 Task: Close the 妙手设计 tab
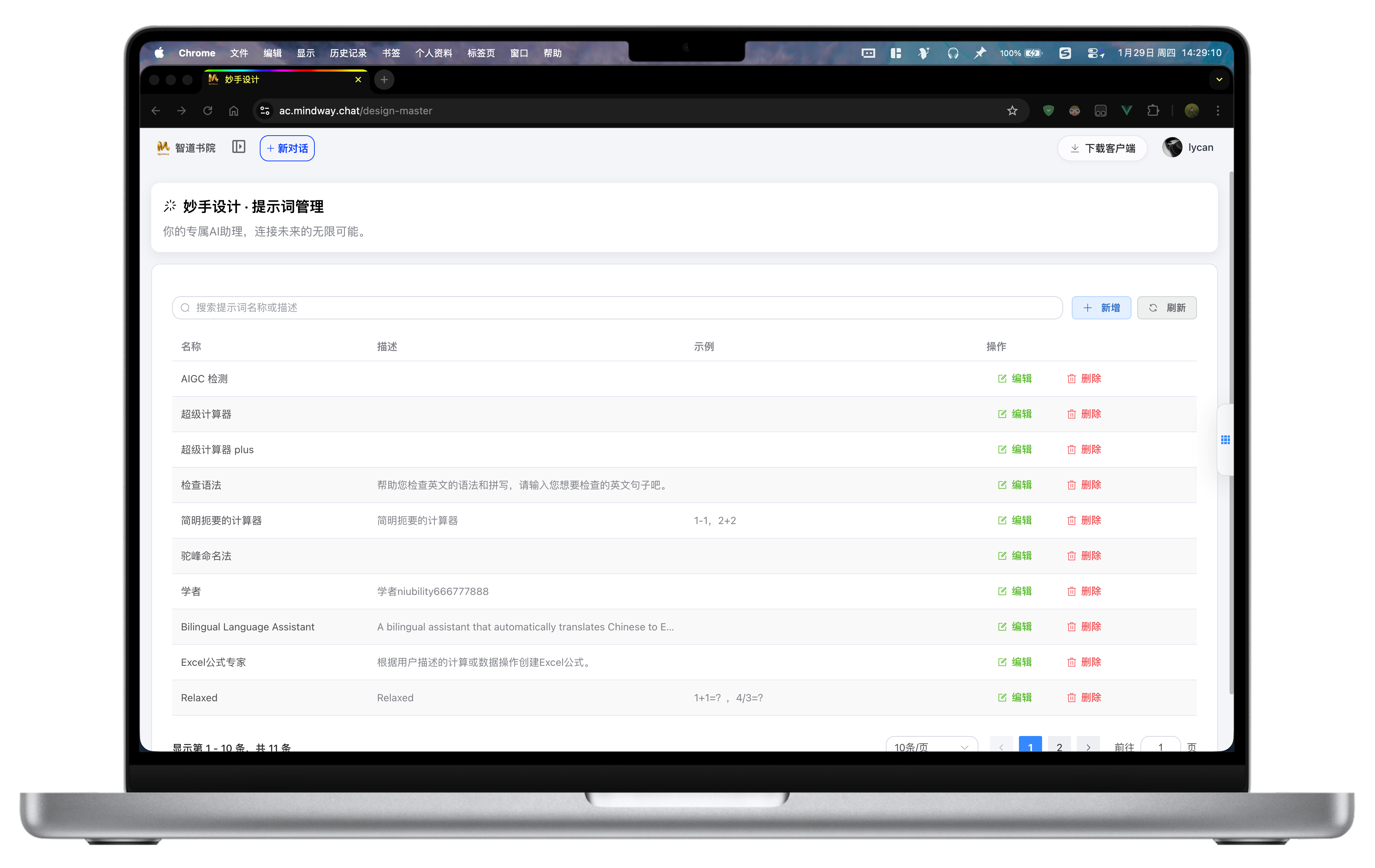[x=358, y=80]
